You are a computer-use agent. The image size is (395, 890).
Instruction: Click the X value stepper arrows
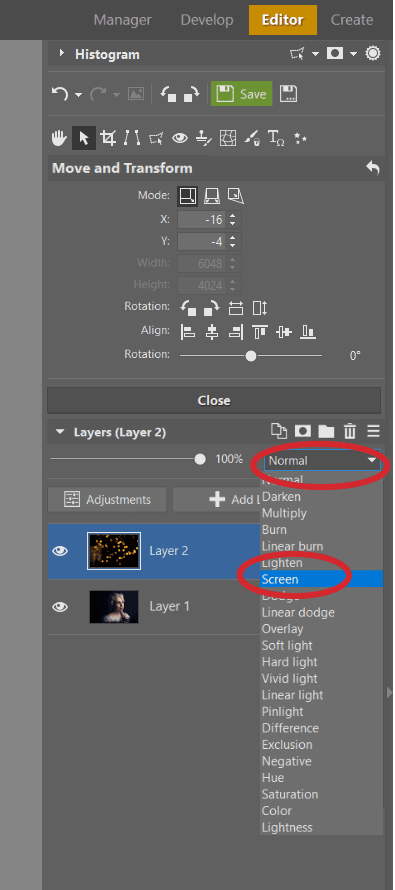(233, 220)
